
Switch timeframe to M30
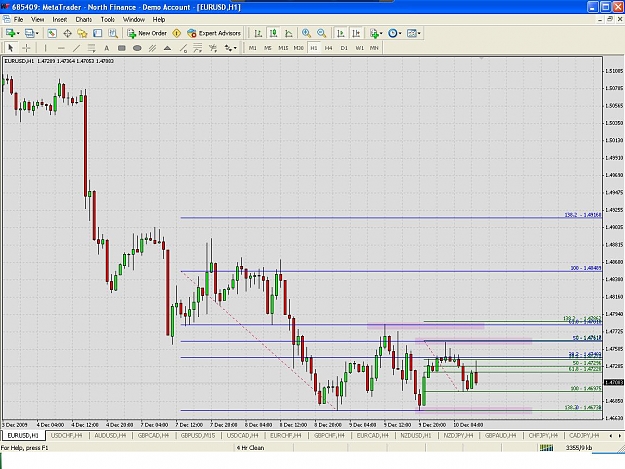(299, 48)
